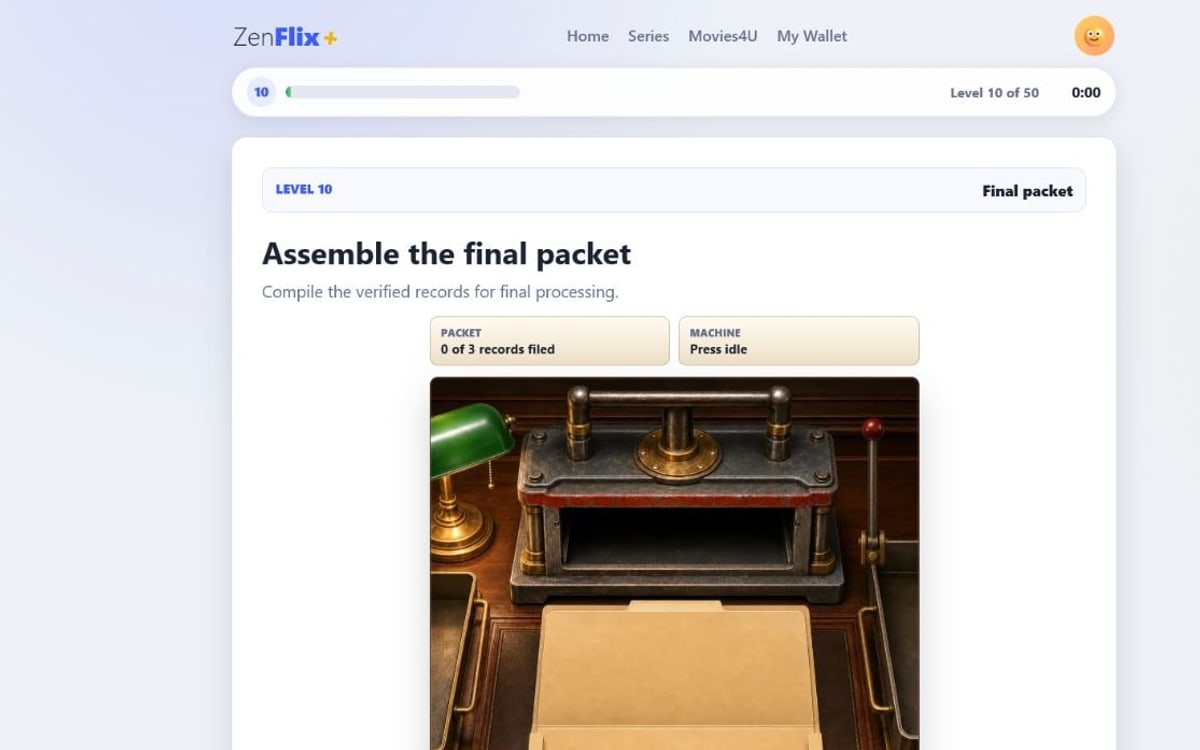Image resolution: width=1200 pixels, height=750 pixels.
Task: Open the Movies4U nav item
Action: pyautogui.click(x=722, y=36)
